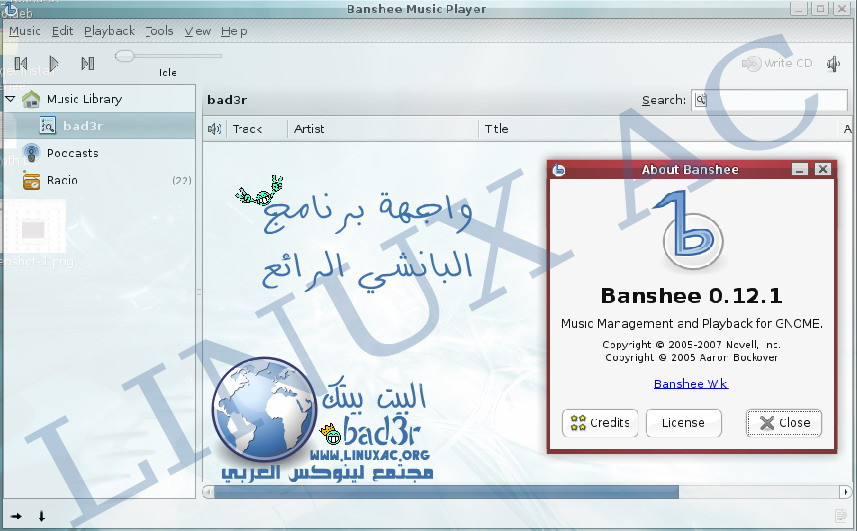857x531 pixels.
Task: Click the horizontal scrollbar thumb
Action: click(x=446, y=492)
